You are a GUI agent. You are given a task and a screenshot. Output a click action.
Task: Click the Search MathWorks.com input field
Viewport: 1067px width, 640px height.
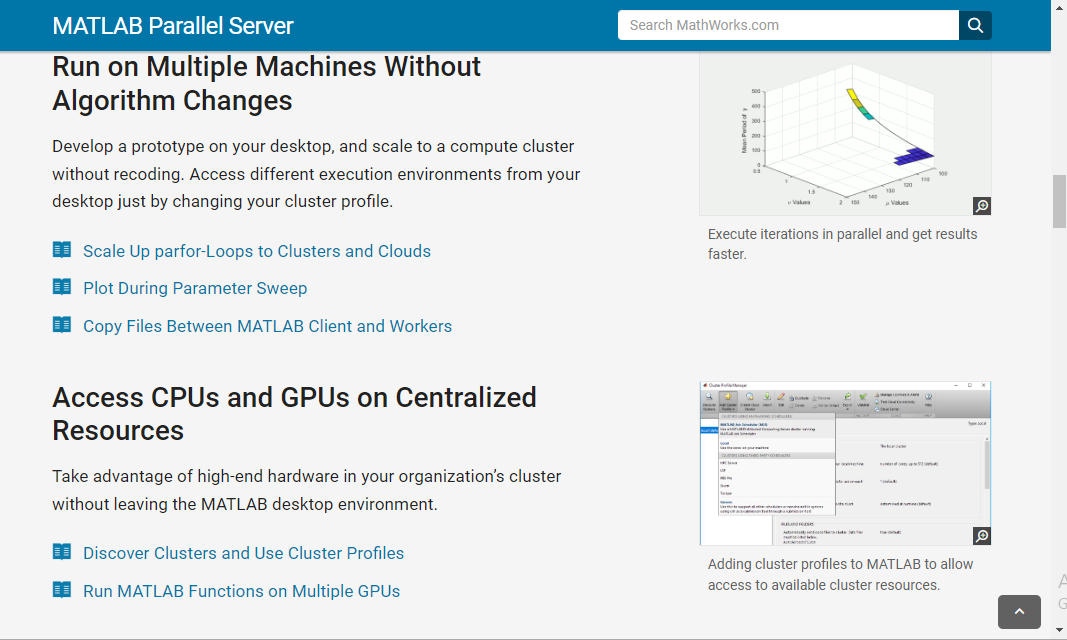(788, 25)
